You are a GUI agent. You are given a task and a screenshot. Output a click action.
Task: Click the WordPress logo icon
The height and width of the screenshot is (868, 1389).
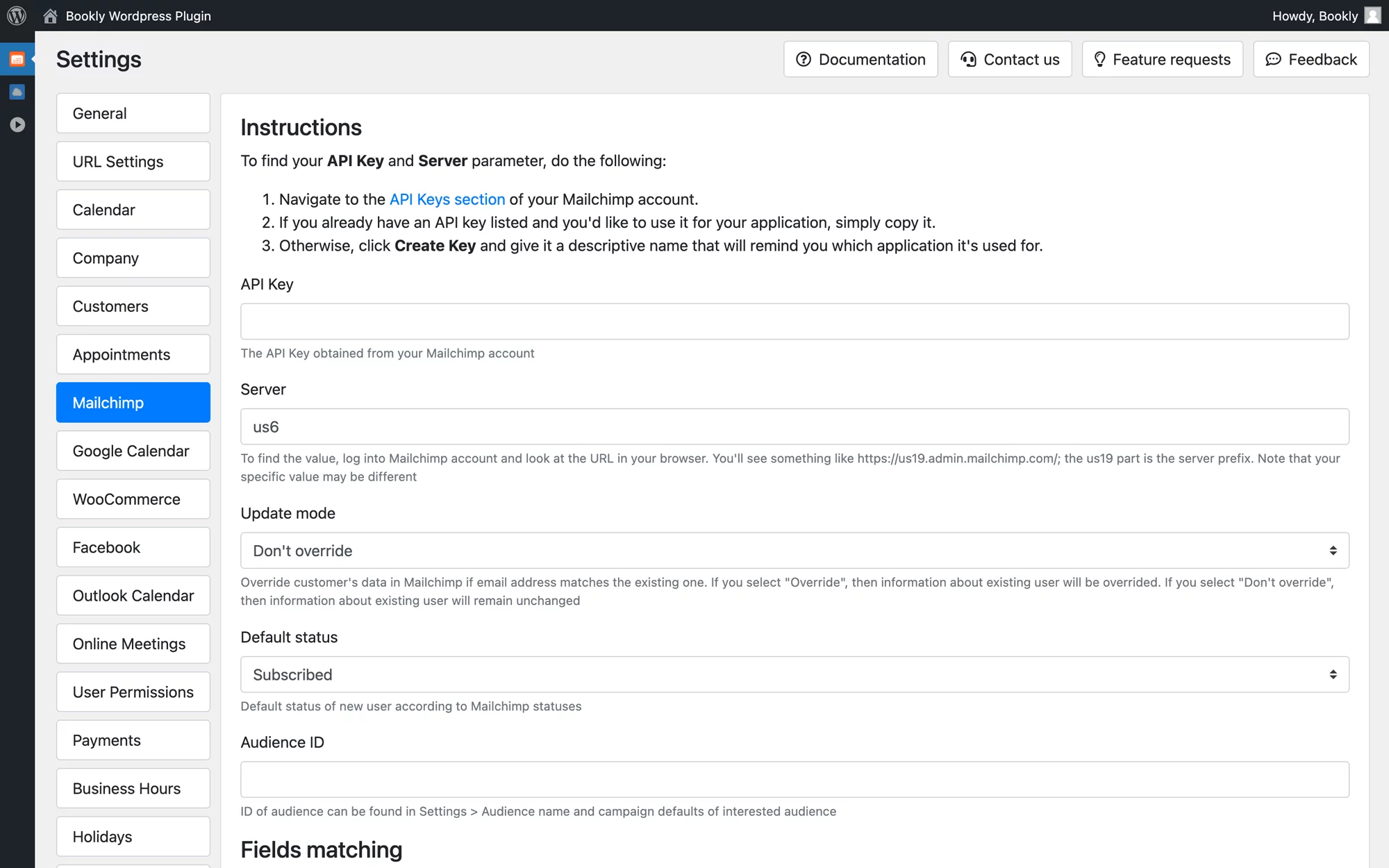coord(17,15)
